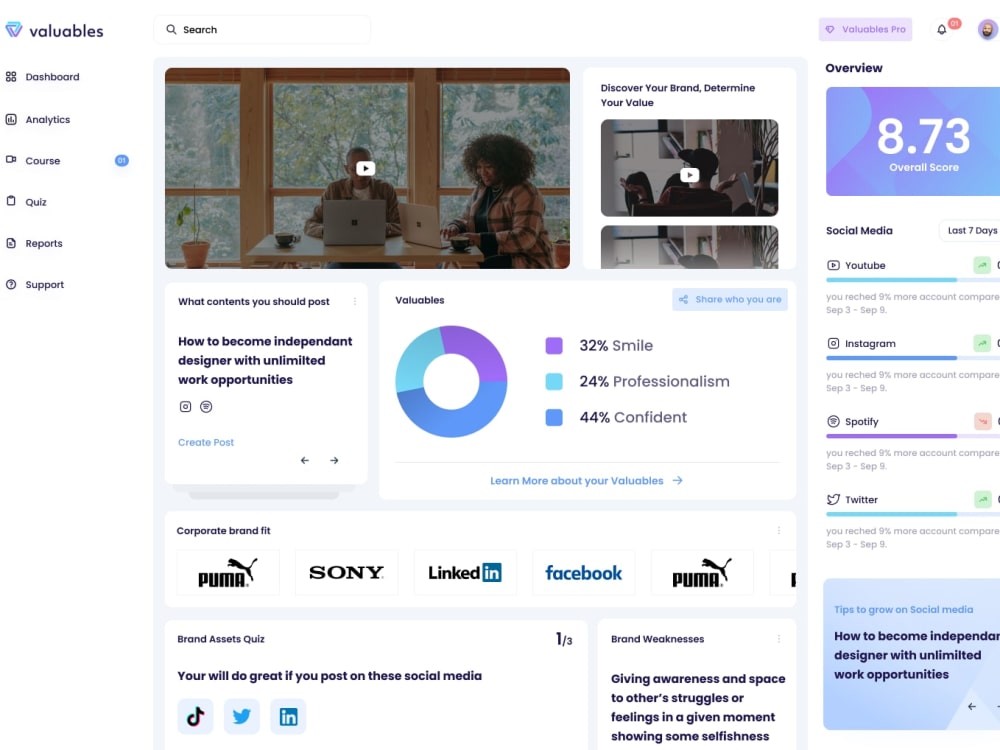1000x750 pixels.
Task: Open Corporate brand fit options menu
Action: (779, 530)
